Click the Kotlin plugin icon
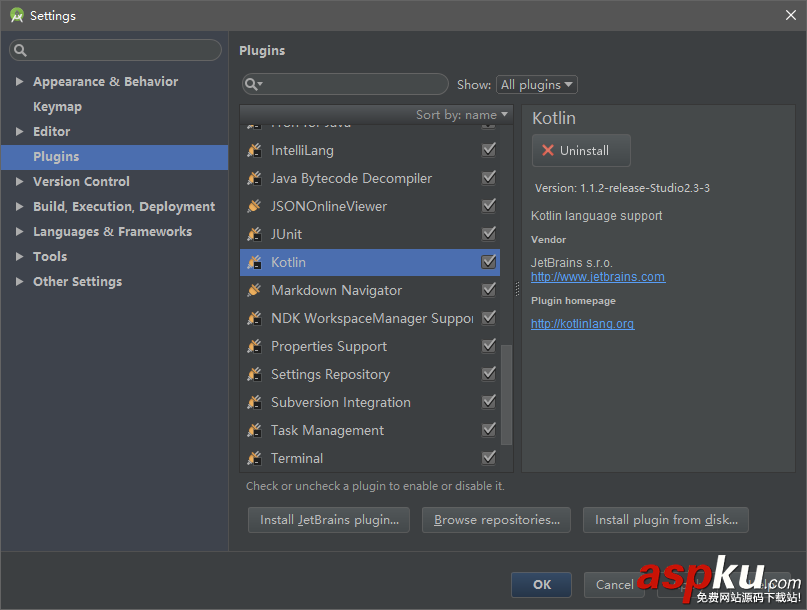807x610 pixels. tap(254, 262)
